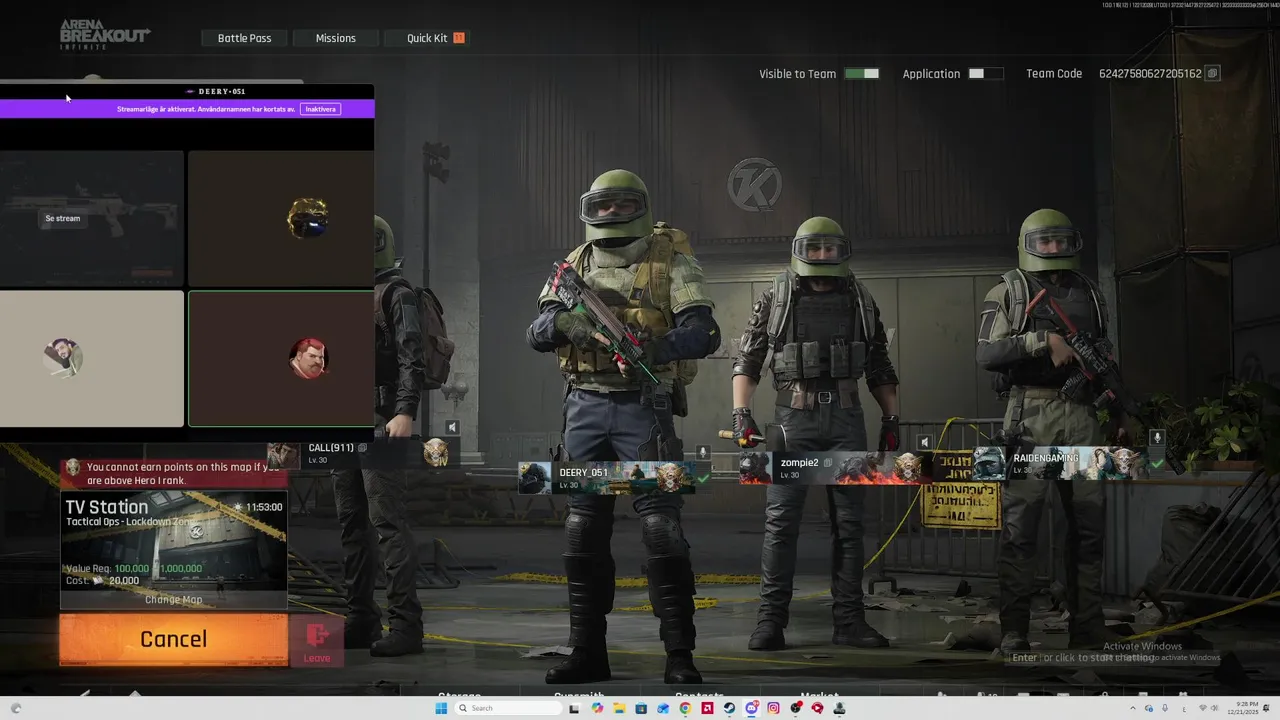Open Task View on the taskbar
1280x720 pixels.
coord(574,708)
